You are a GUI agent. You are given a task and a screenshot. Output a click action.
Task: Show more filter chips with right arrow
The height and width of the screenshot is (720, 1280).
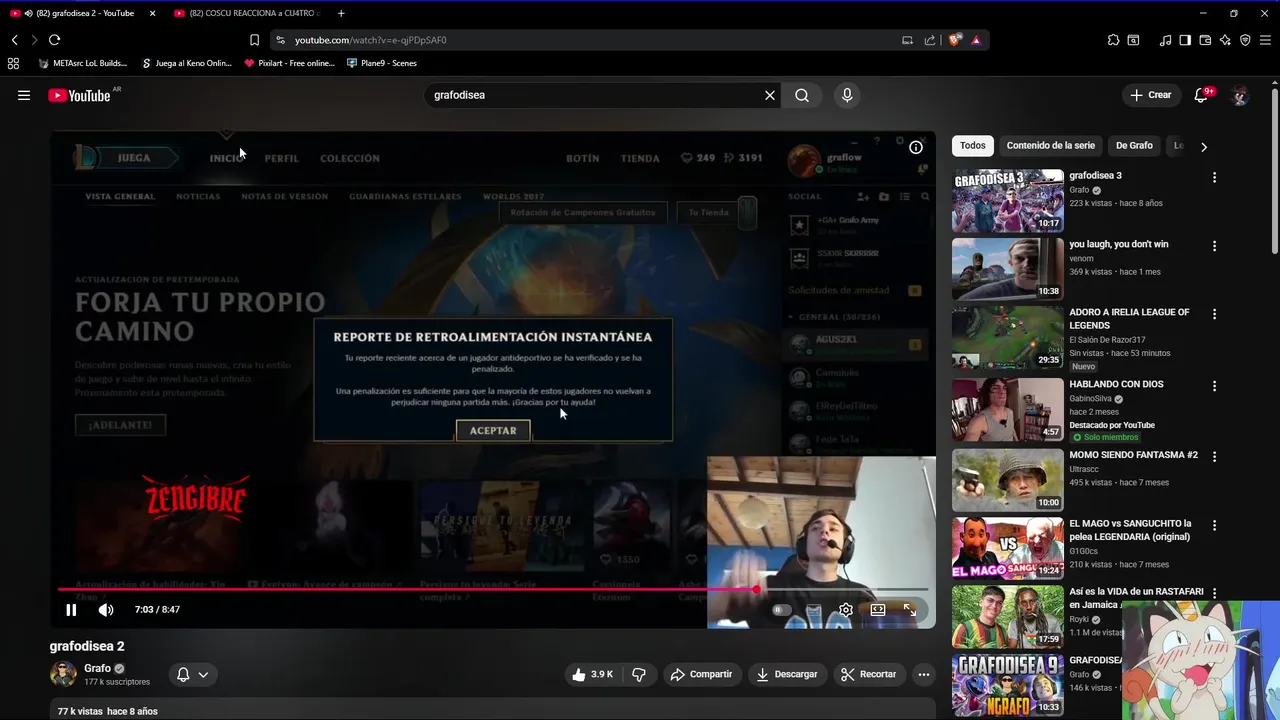pos(1204,146)
